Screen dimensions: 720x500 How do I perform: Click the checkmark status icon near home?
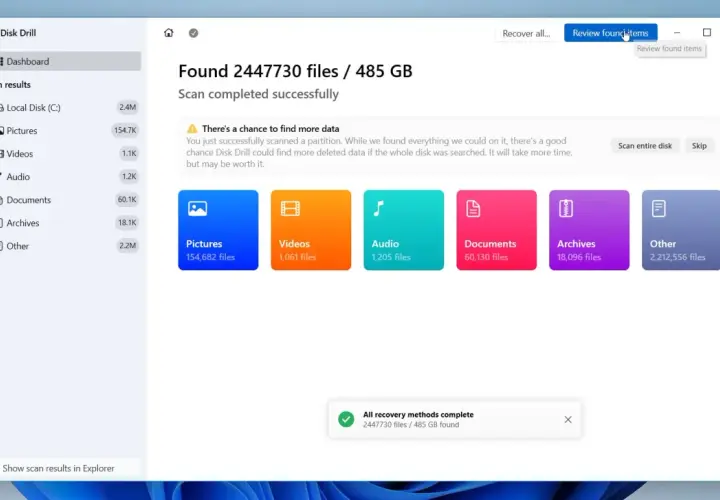click(x=193, y=33)
